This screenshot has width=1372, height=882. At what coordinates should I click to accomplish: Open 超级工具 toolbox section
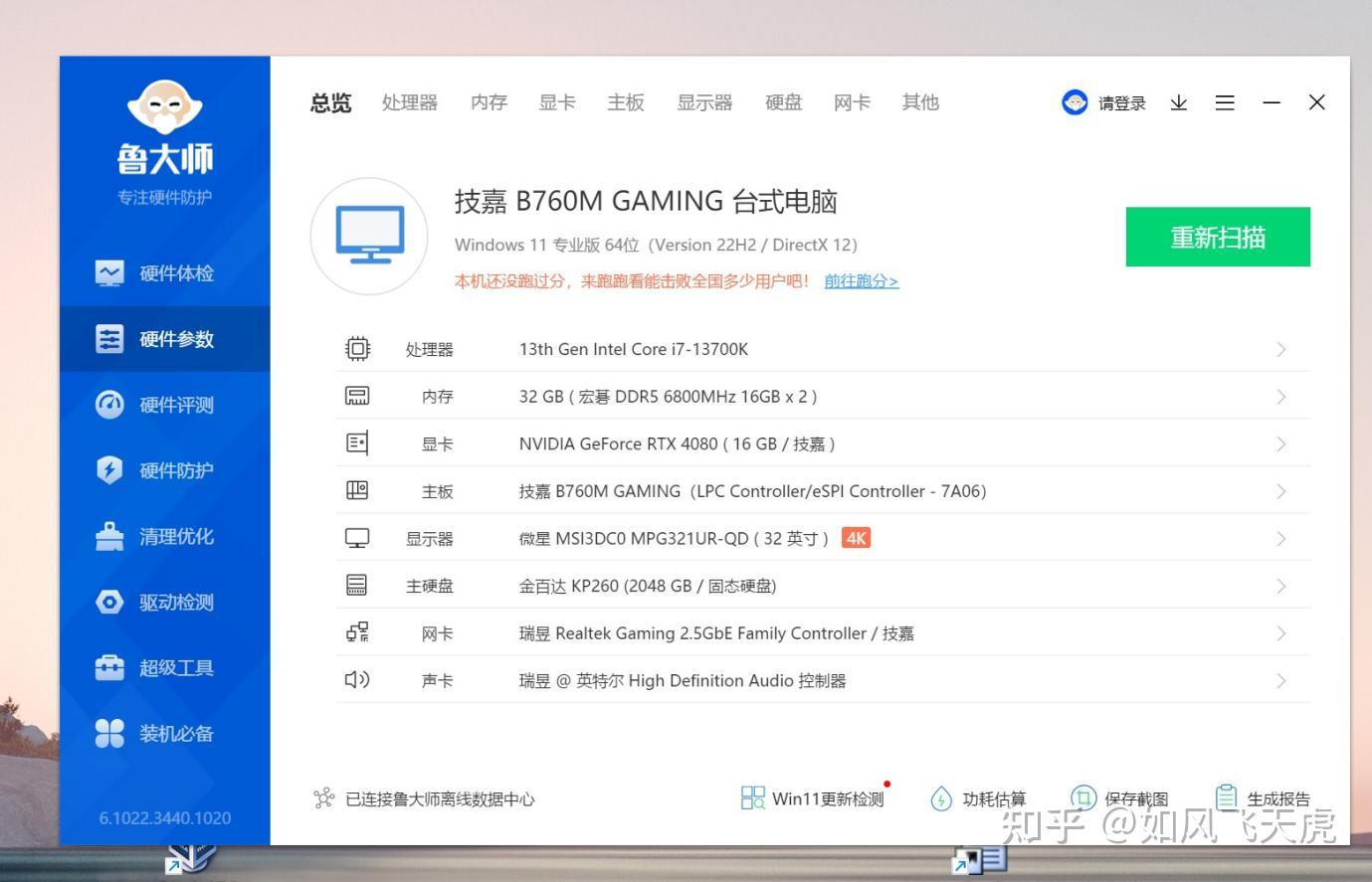click(165, 667)
